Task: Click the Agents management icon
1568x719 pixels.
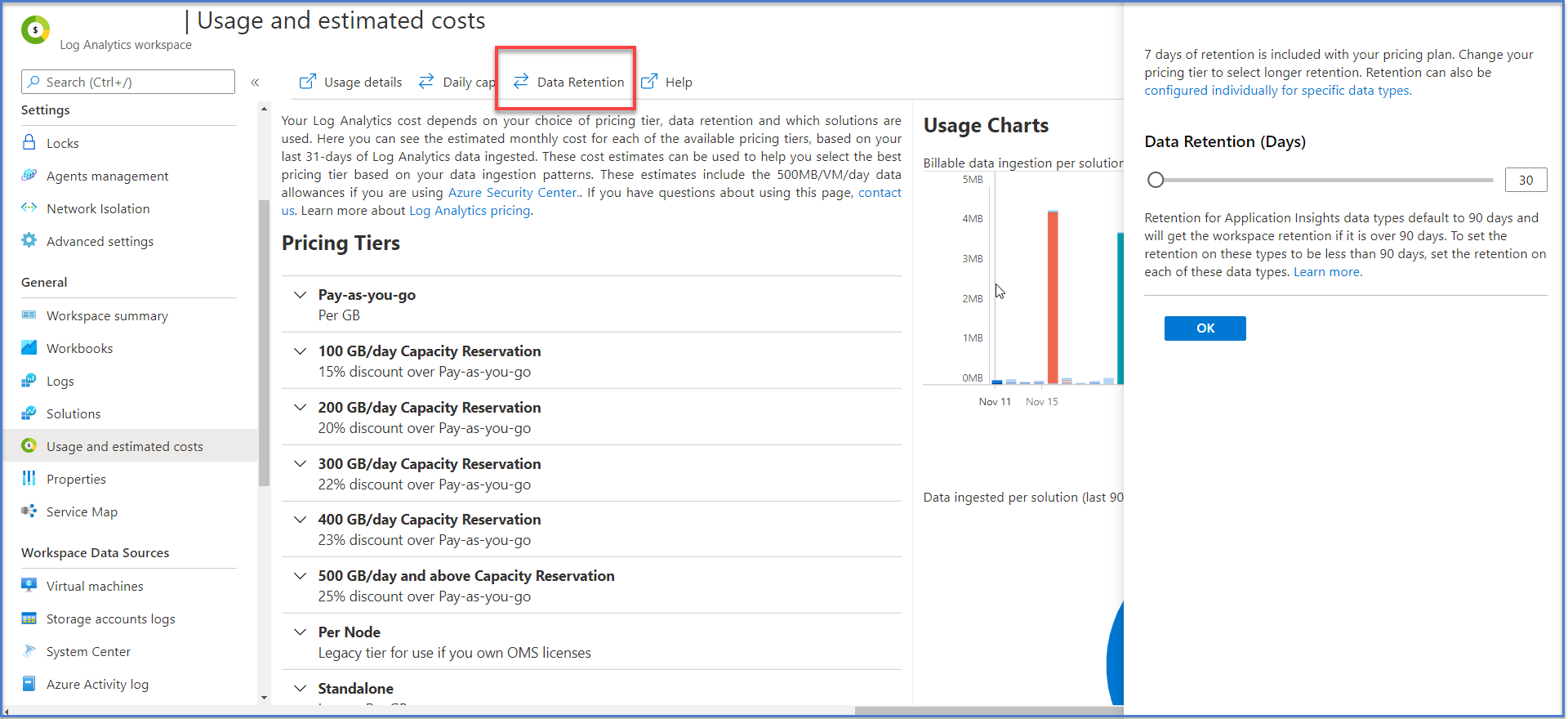Action: tap(29, 176)
